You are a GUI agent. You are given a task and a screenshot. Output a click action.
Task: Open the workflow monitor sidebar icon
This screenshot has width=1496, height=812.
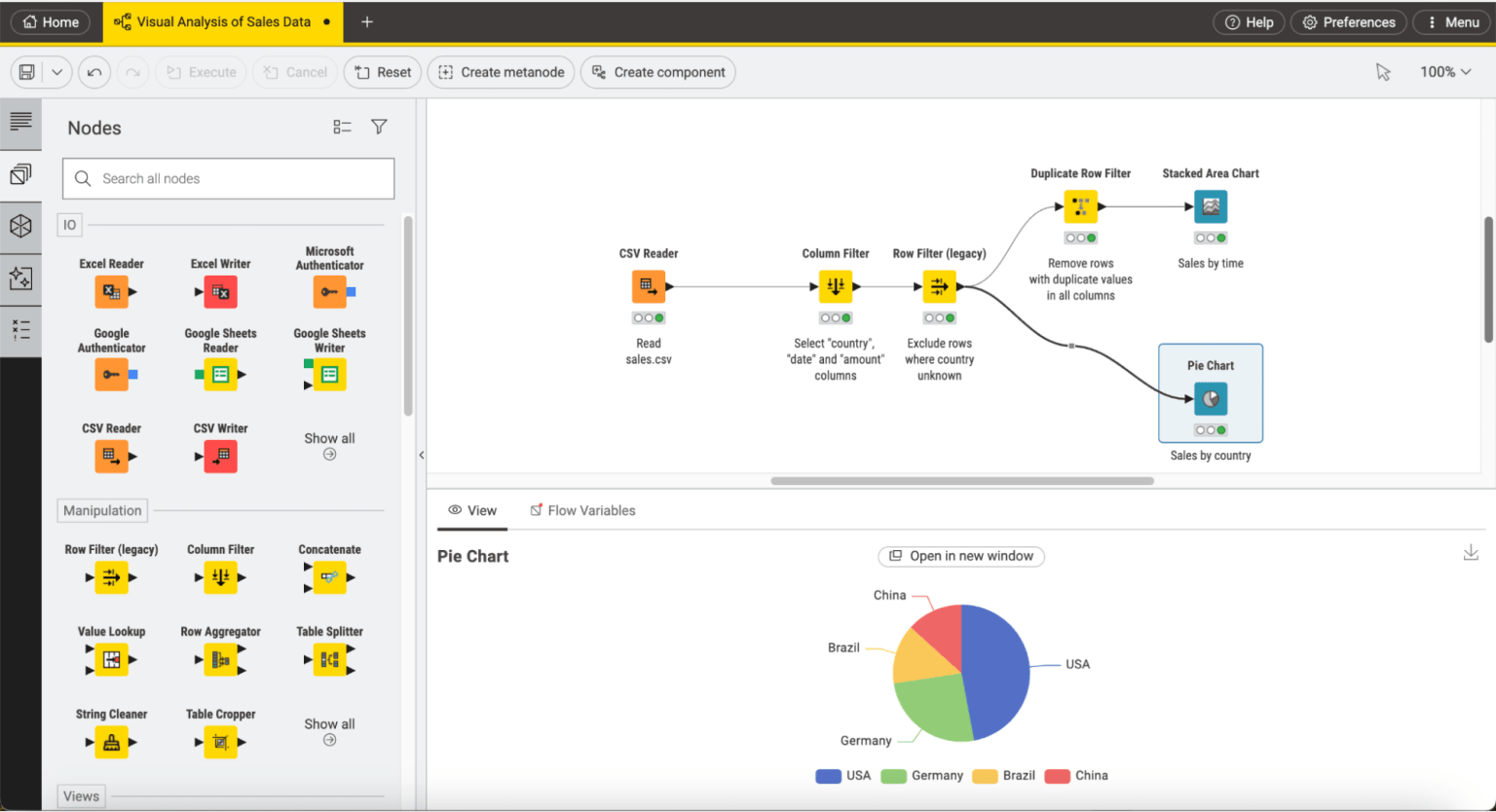click(x=20, y=330)
